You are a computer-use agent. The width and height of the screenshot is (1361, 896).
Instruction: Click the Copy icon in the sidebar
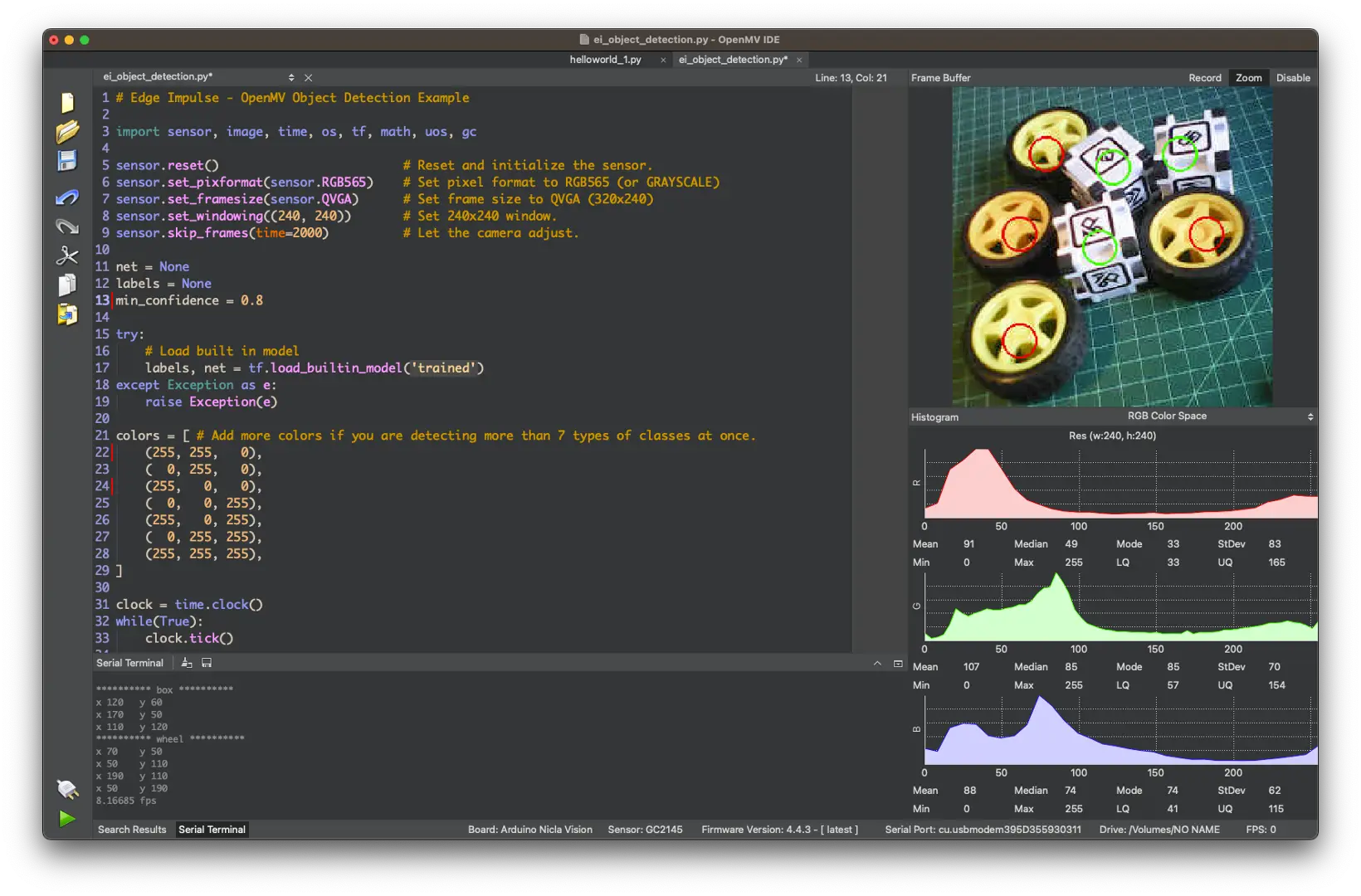67,285
